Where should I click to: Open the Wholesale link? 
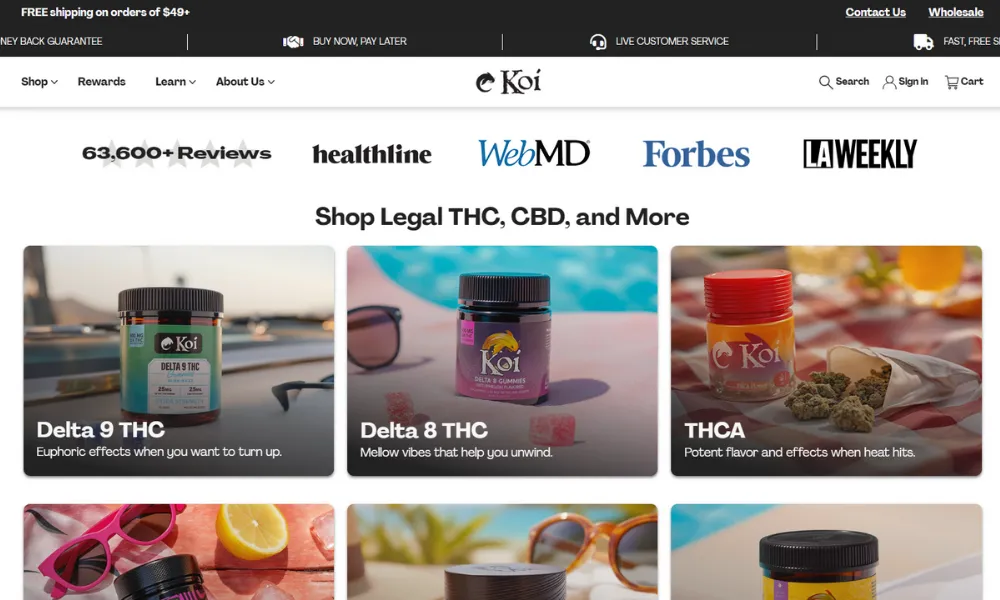tap(955, 12)
